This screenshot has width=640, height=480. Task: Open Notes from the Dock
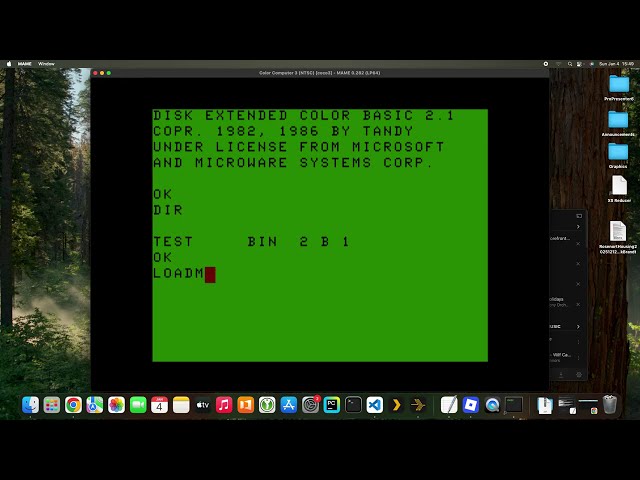click(181, 405)
